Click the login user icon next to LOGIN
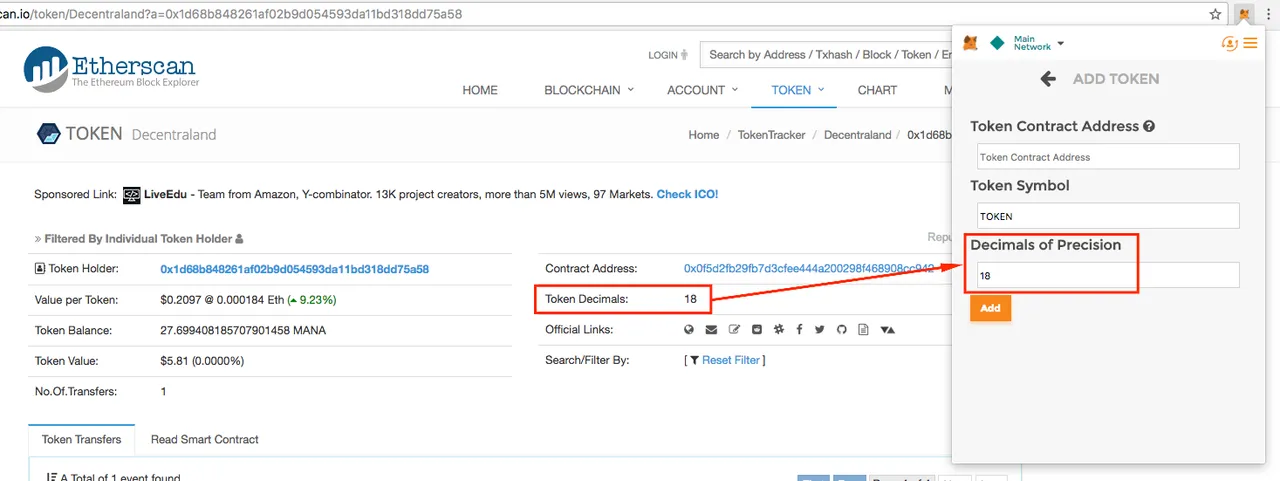 (685, 56)
